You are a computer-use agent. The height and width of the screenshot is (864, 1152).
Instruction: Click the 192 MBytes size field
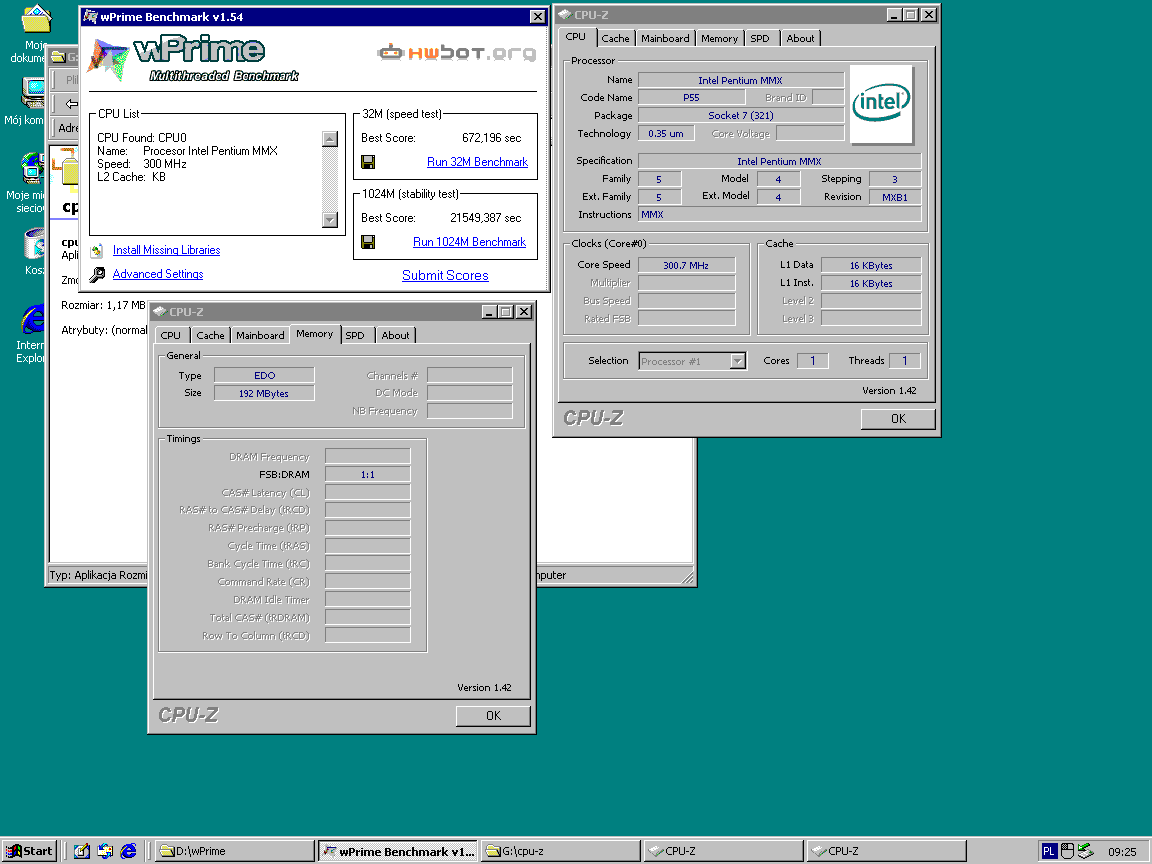pyautogui.click(x=264, y=393)
